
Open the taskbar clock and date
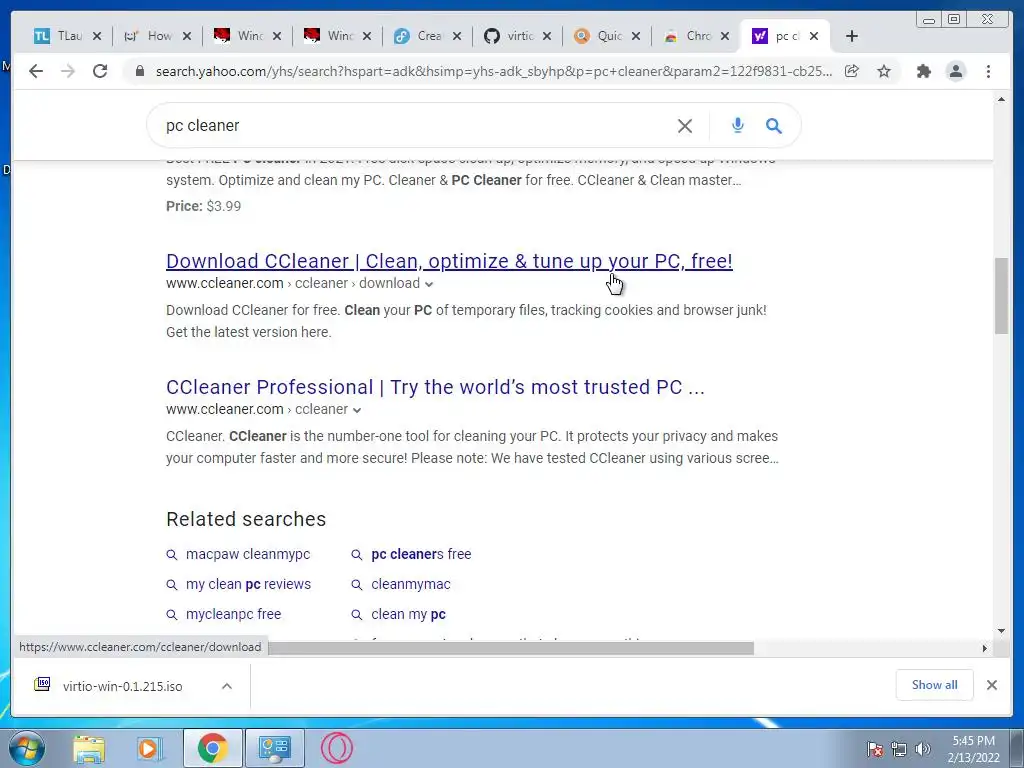(974, 749)
